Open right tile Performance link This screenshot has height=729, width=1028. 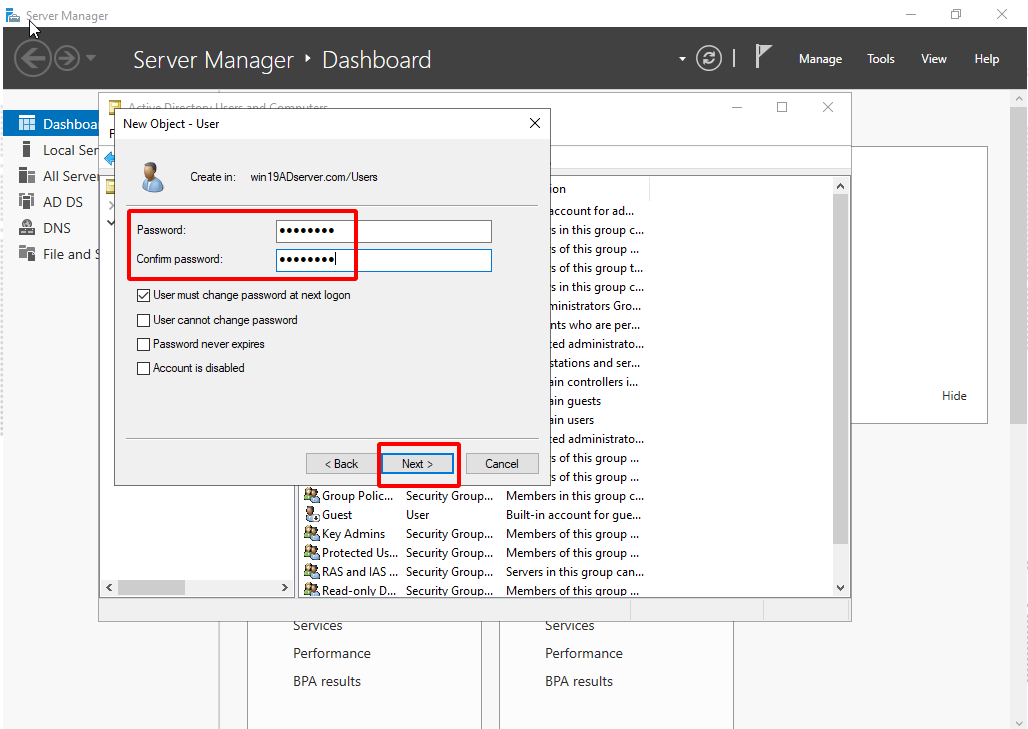(x=583, y=654)
